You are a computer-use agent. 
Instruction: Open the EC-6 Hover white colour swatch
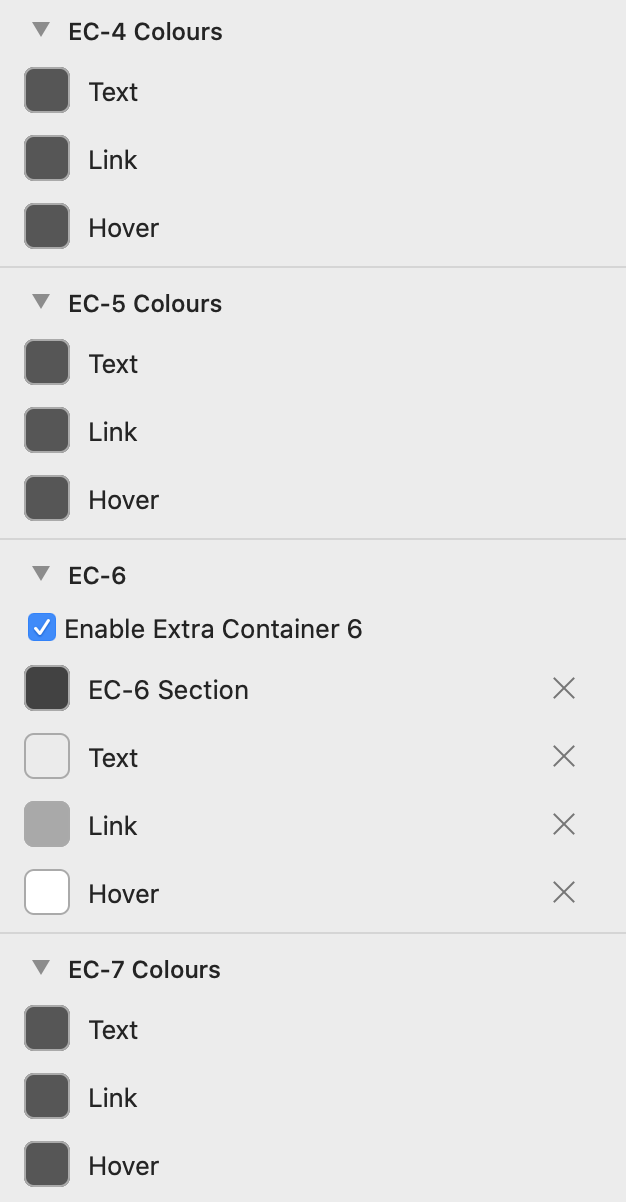47,892
